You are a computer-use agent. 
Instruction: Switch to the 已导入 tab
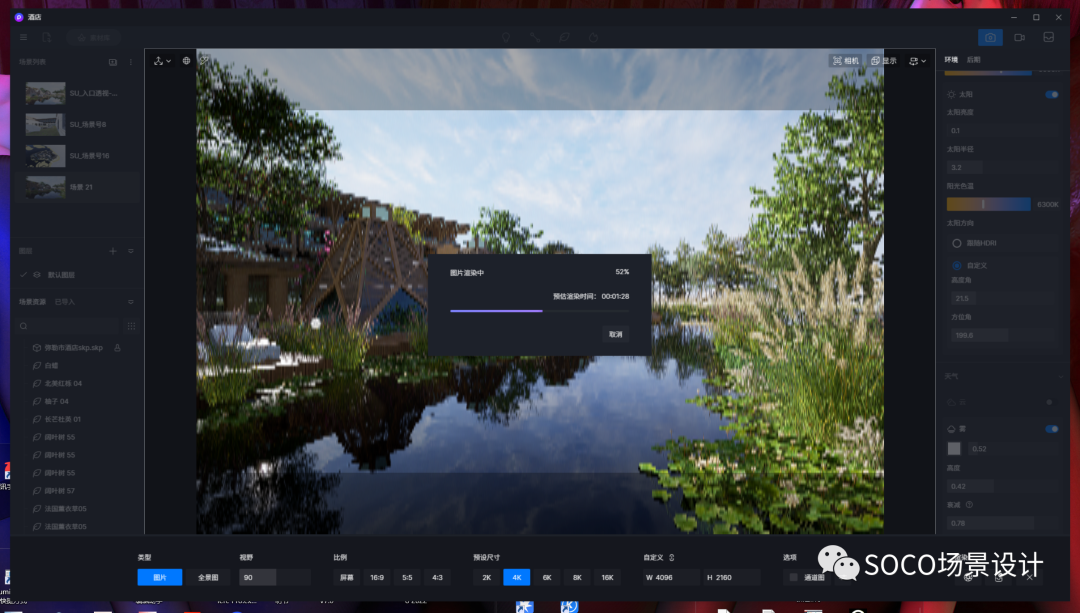pyautogui.click(x=65, y=302)
